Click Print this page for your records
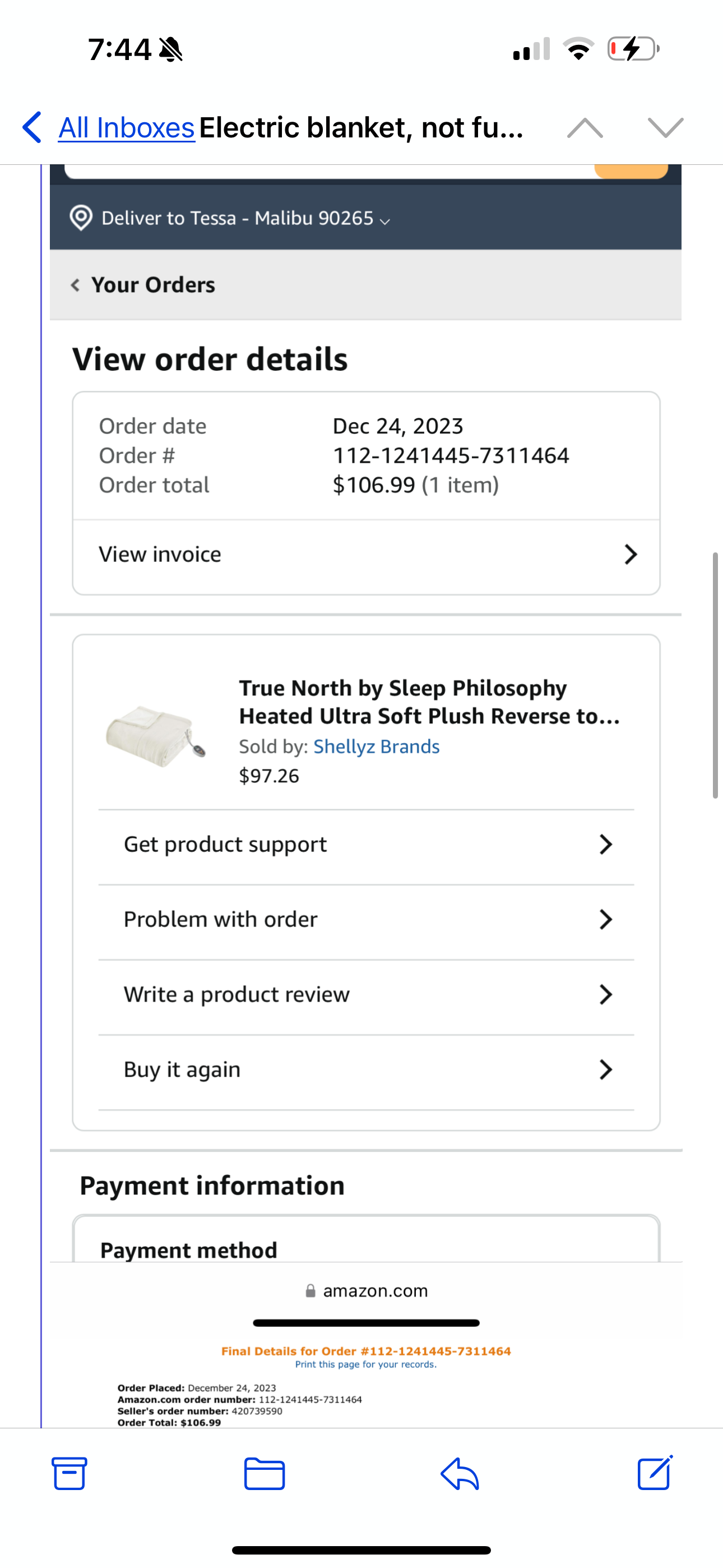This screenshot has width=723, height=1568. (x=366, y=1364)
